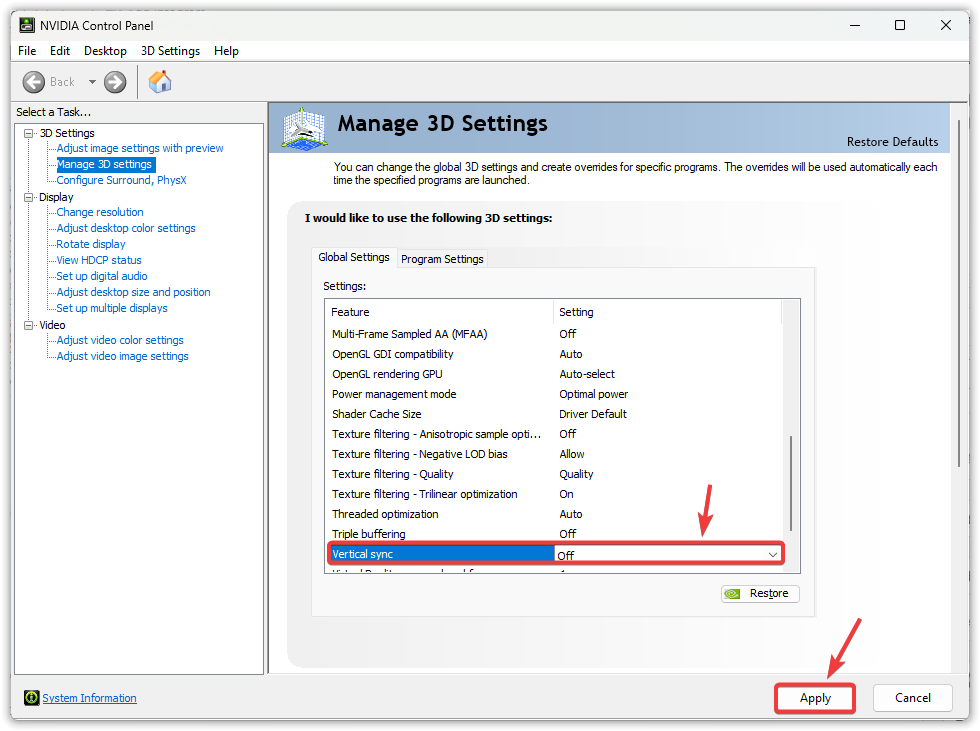Open the Desktop menu

point(105,51)
